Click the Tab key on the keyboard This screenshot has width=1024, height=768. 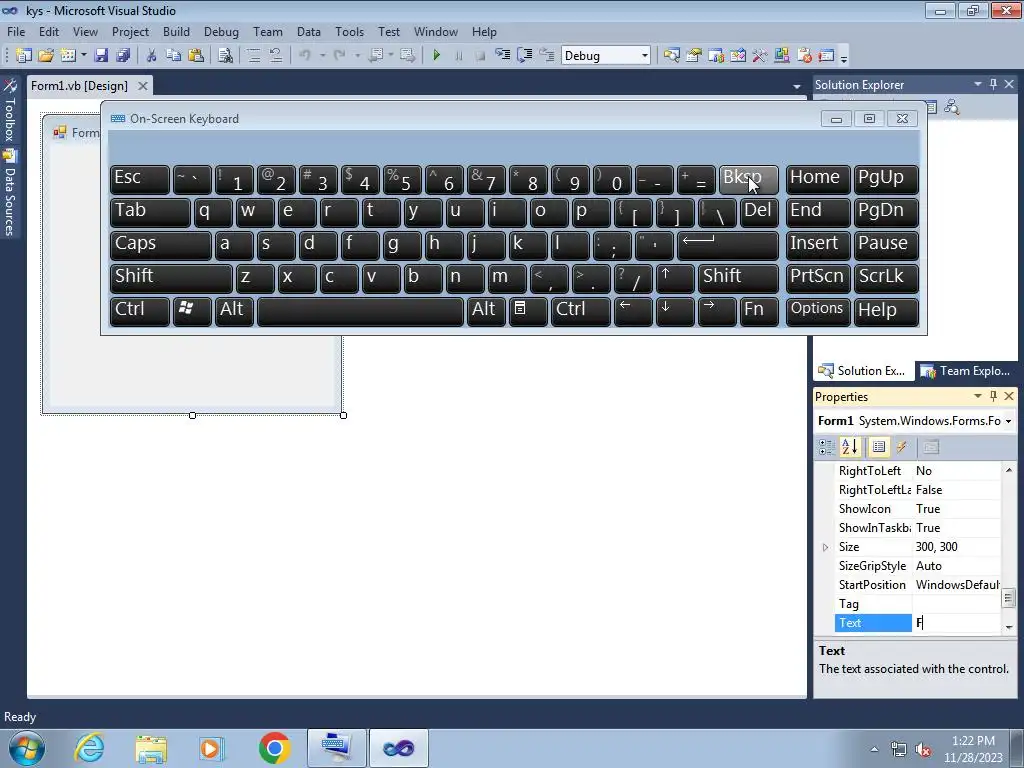click(x=150, y=212)
